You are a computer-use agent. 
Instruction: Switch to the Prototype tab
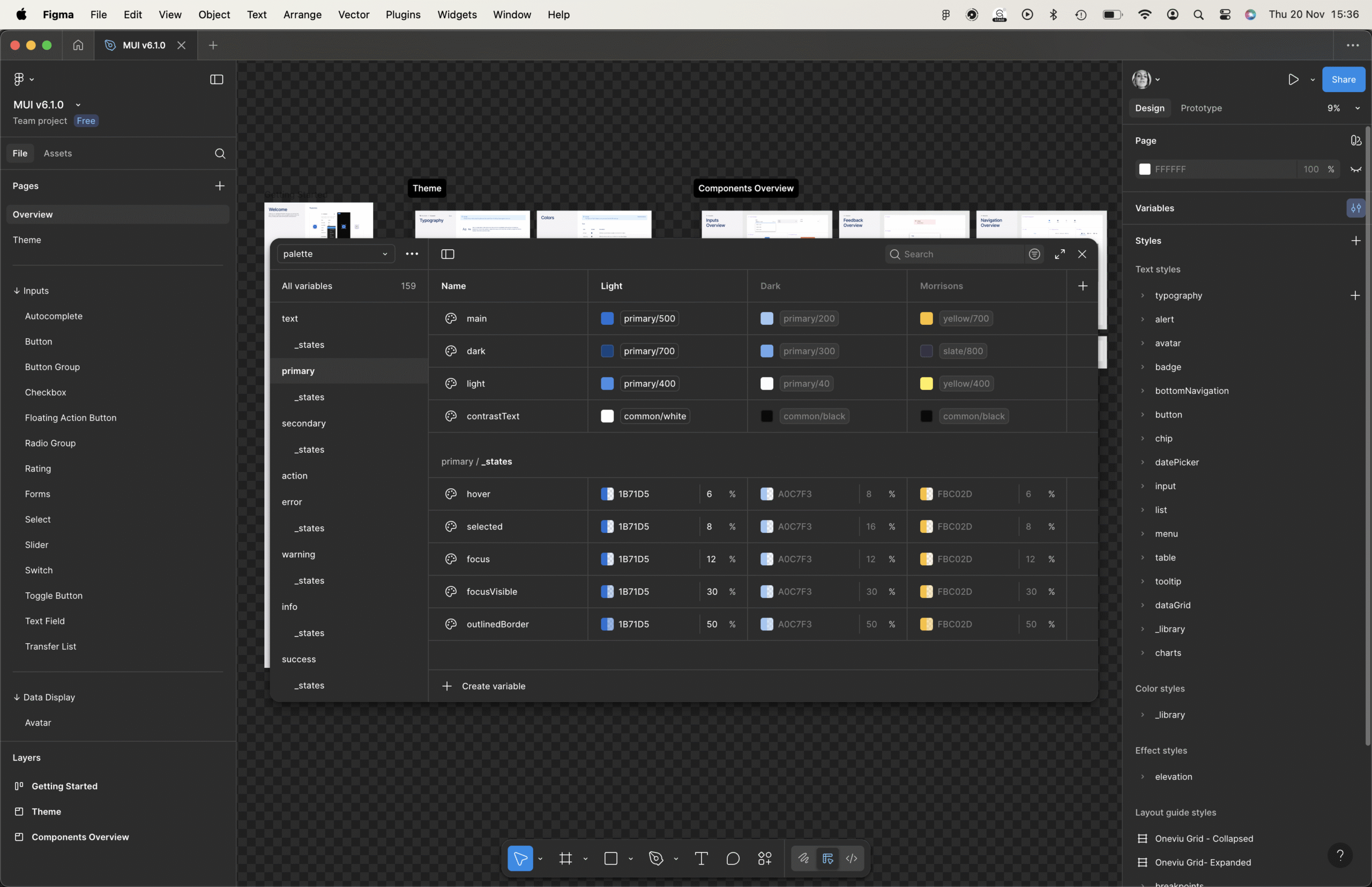coord(1201,108)
